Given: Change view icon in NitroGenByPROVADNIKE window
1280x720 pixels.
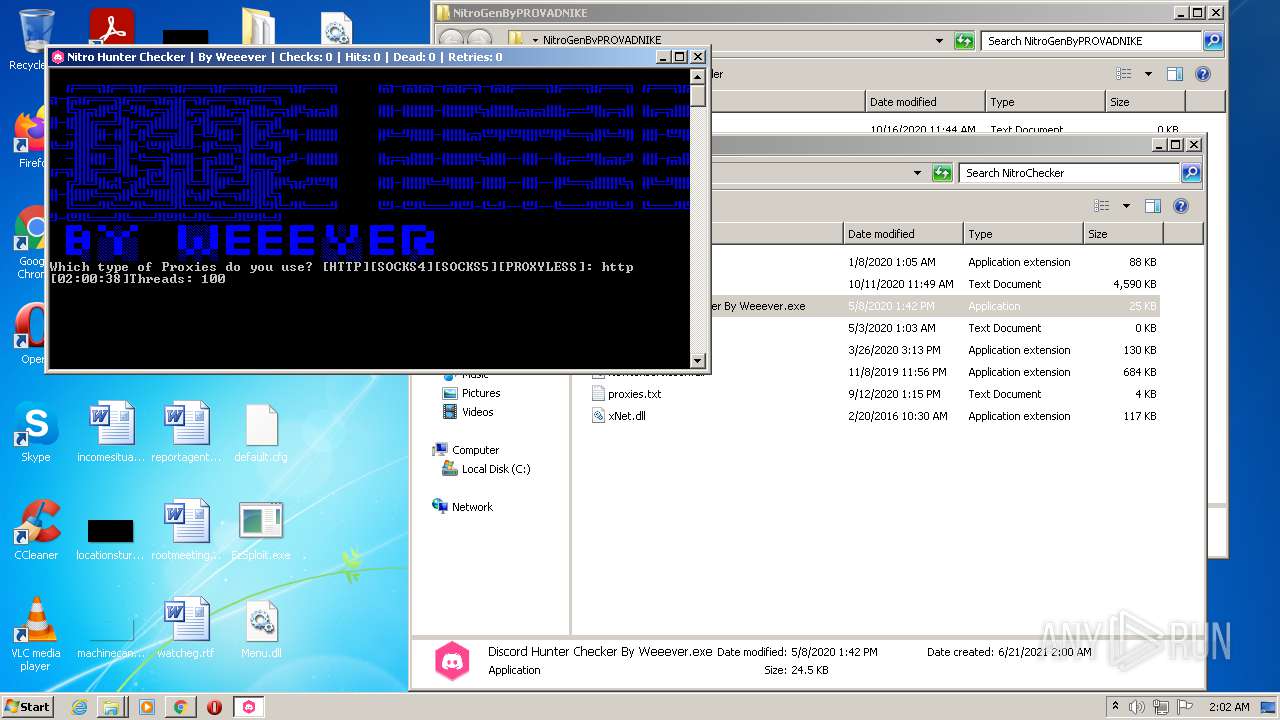Looking at the screenshot, I should point(1124,74).
